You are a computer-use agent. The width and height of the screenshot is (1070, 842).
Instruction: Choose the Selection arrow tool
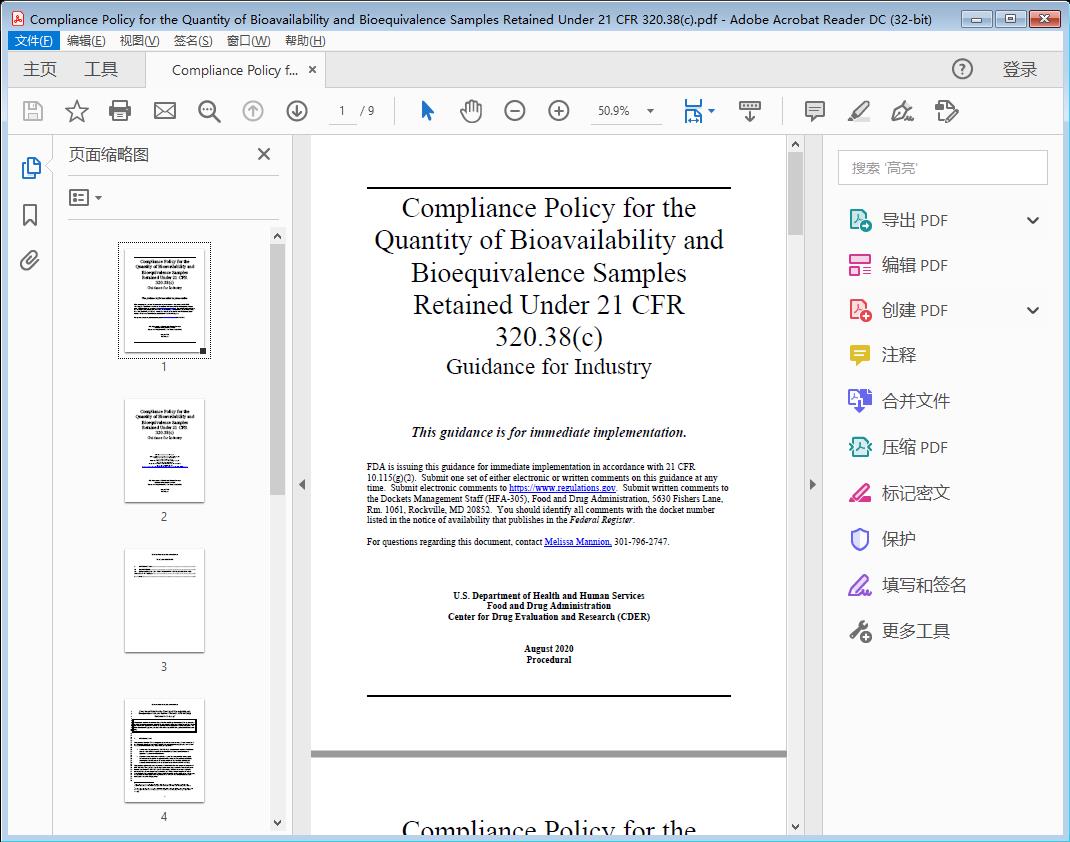(427, 111)
